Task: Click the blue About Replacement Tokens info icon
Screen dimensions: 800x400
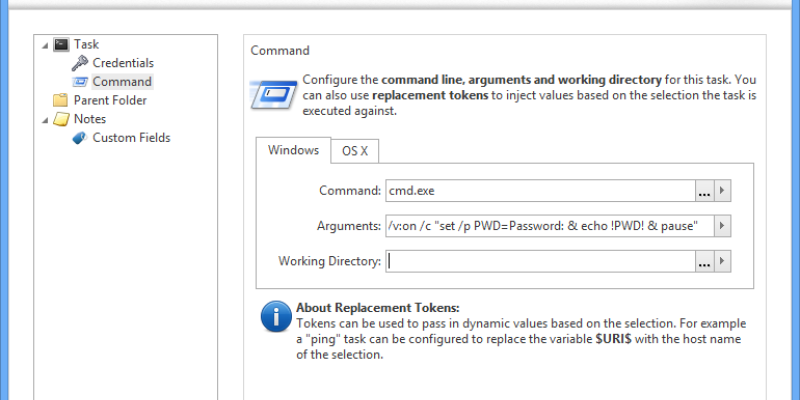Action: [276, 317]
